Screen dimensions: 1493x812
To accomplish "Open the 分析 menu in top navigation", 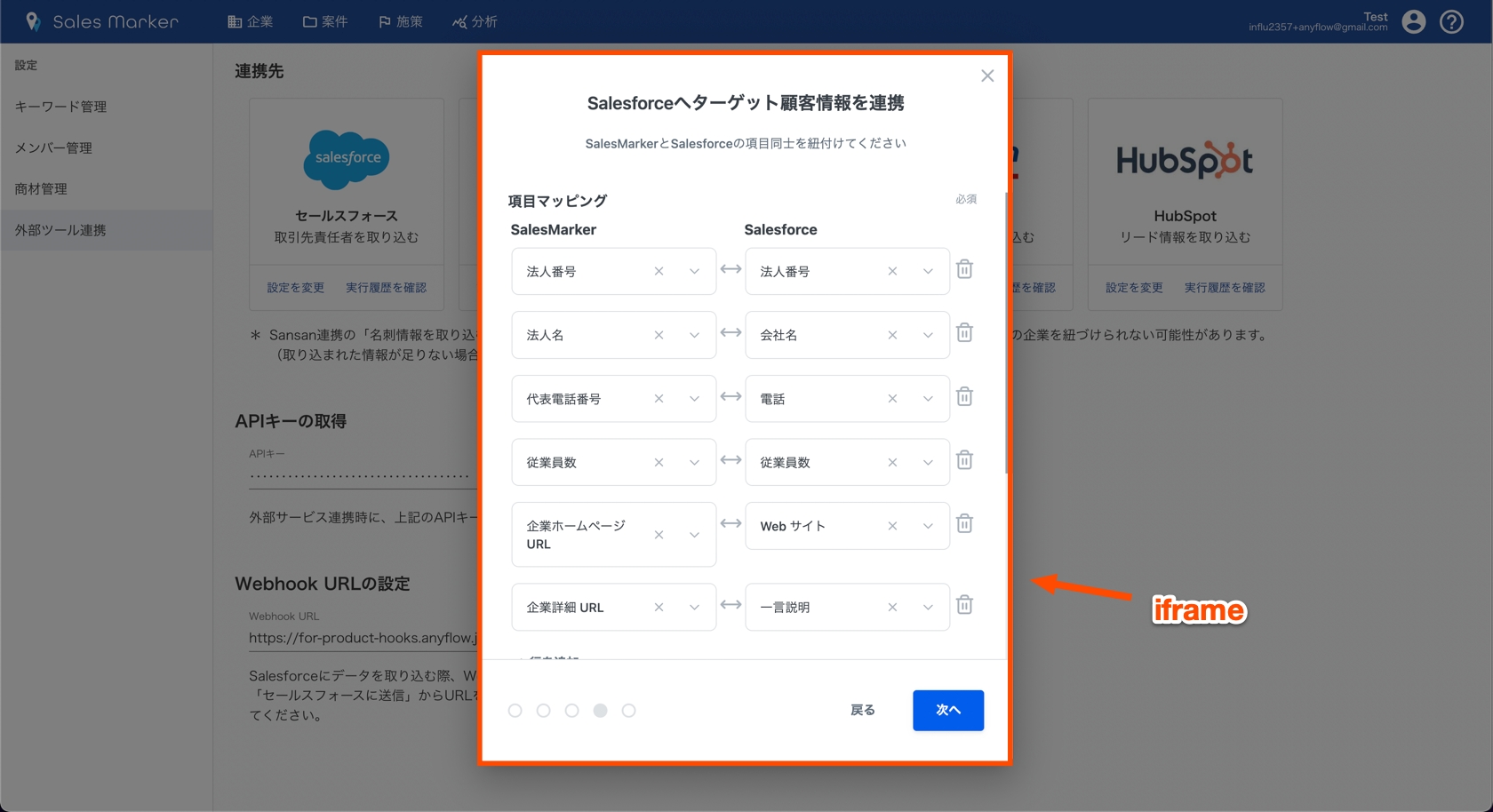I will point(475,21).
